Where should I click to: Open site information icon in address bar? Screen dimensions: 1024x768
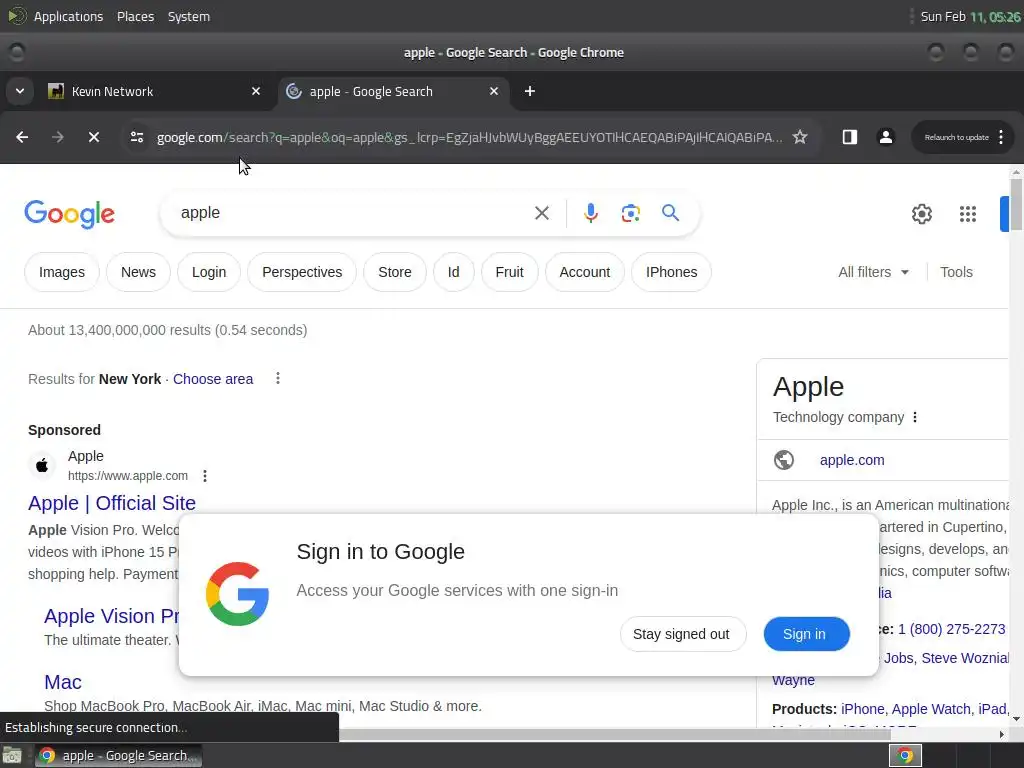(136, 137)
